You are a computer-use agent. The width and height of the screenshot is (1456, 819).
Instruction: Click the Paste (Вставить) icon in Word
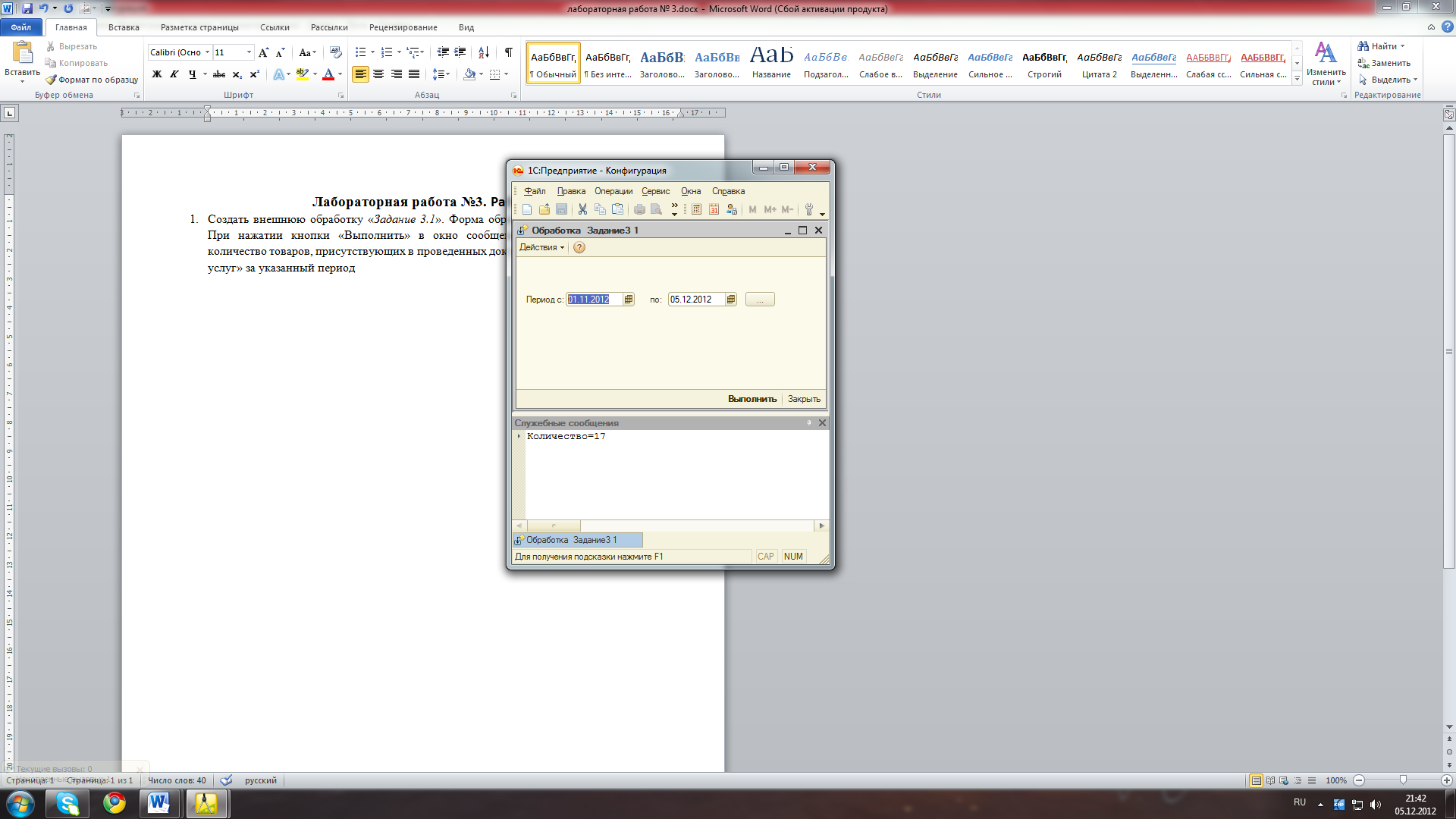point(22,53)
